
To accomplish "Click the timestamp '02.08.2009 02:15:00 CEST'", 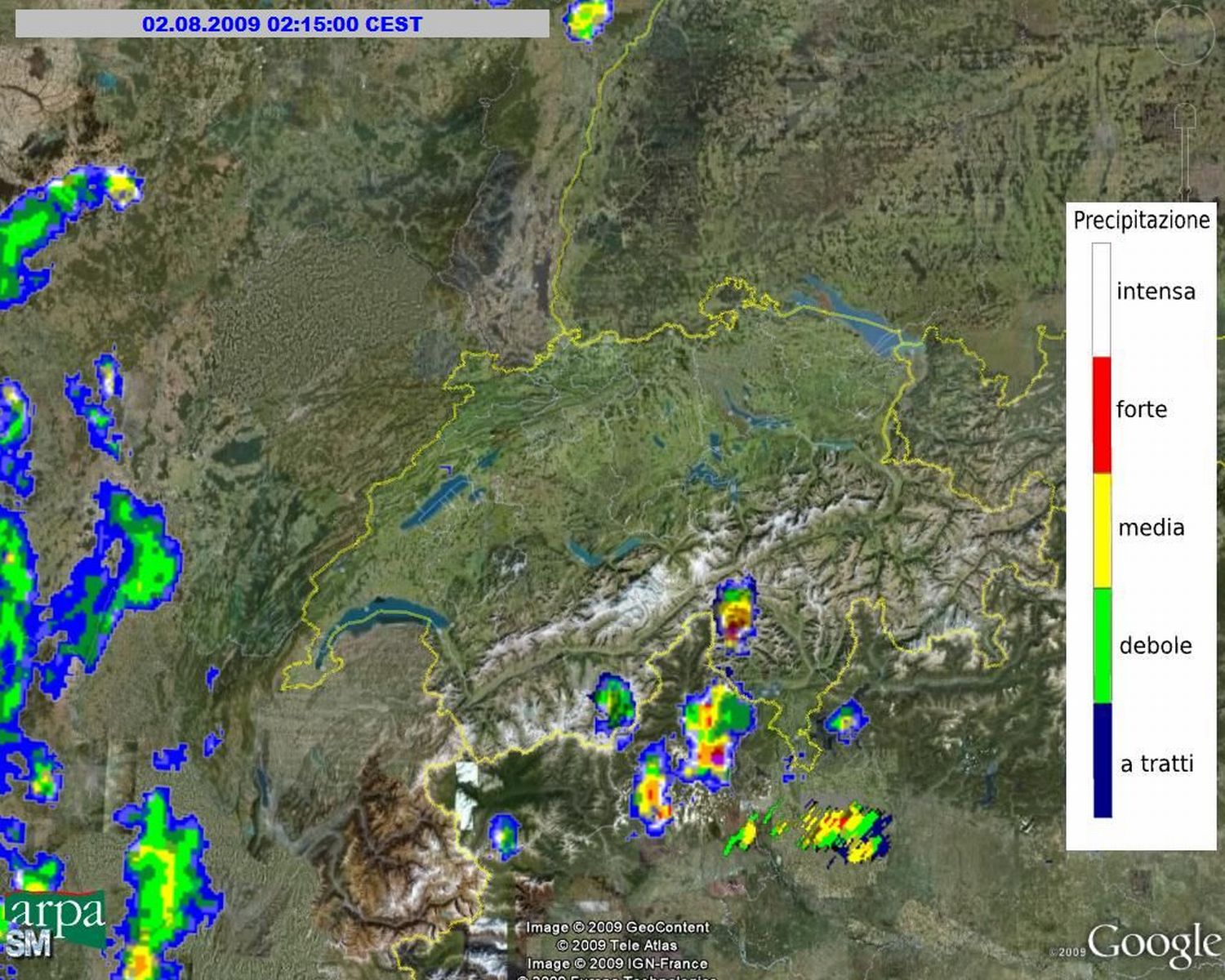I will point(283,24).
